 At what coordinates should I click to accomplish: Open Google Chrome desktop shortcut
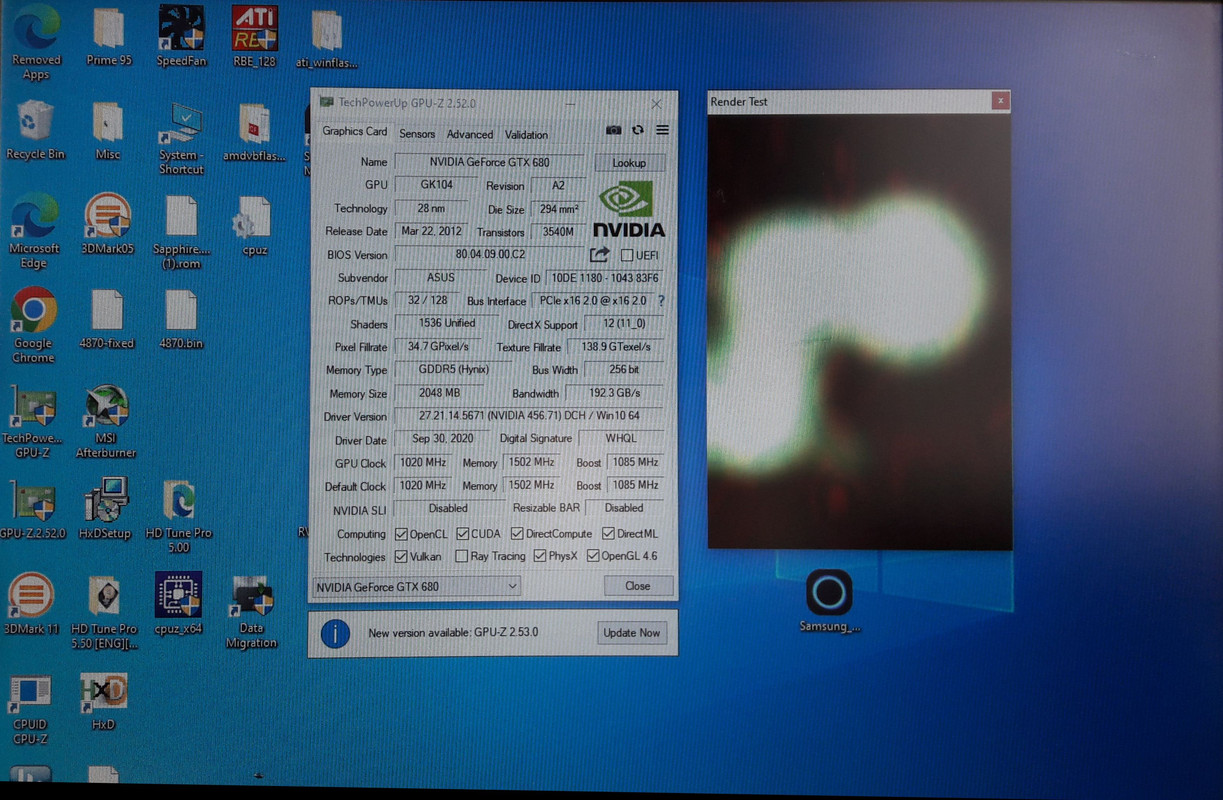pyautogui.click(x=33, y=325)
